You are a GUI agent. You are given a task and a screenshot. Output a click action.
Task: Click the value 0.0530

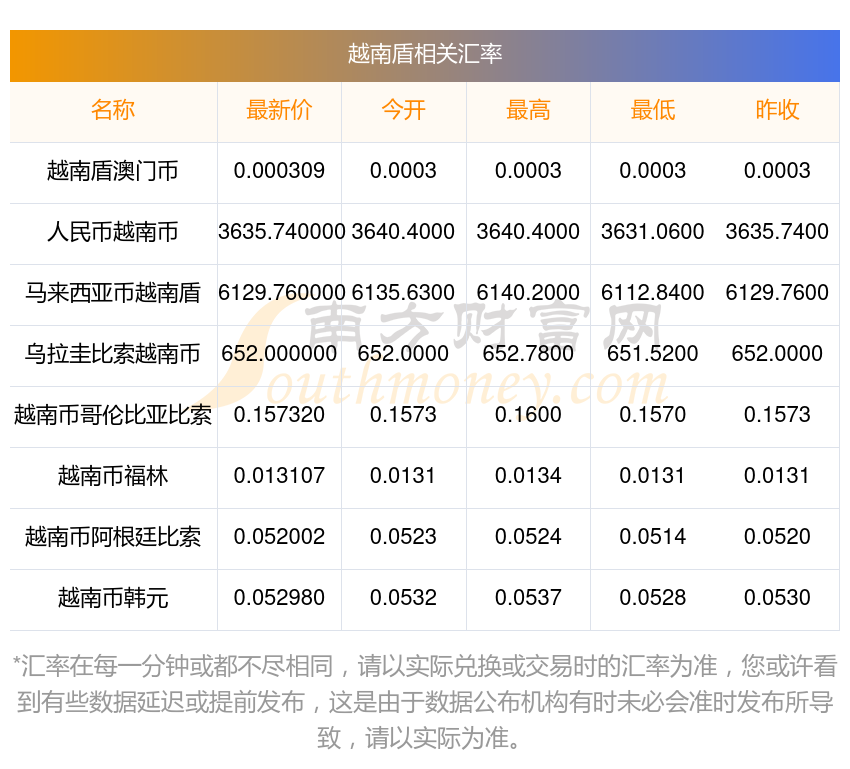pyautogui.click(x=777, y=597)
